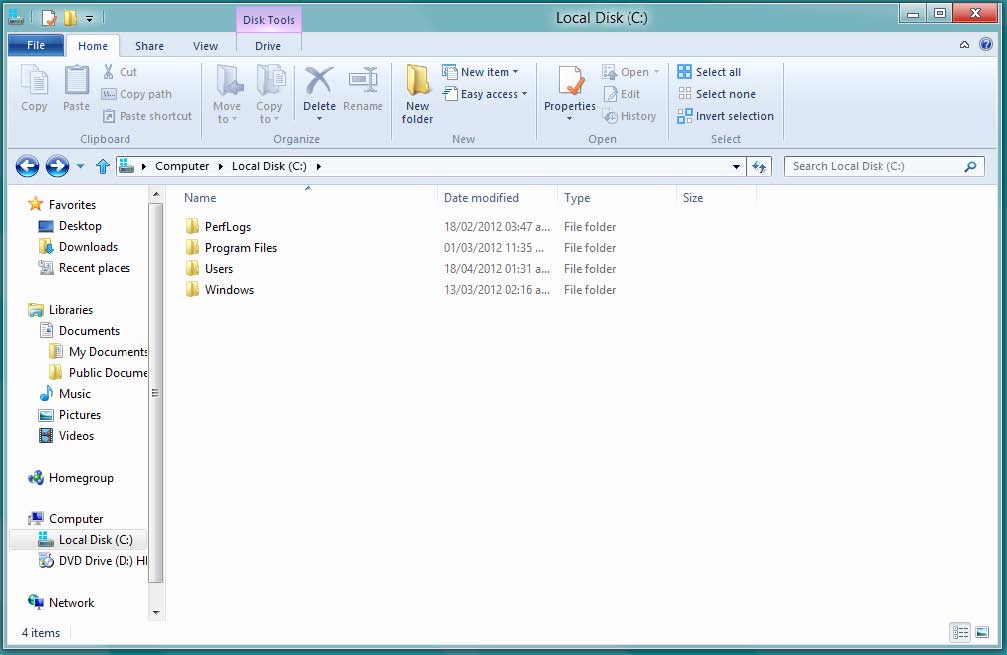Select the Program Files folder
The height and width of the screenshot is (655, 1007).
point(240,248)
